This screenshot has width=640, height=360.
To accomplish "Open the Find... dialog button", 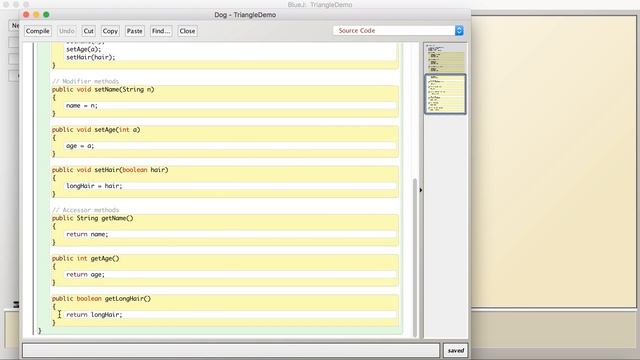I will (x=161, y=31).
